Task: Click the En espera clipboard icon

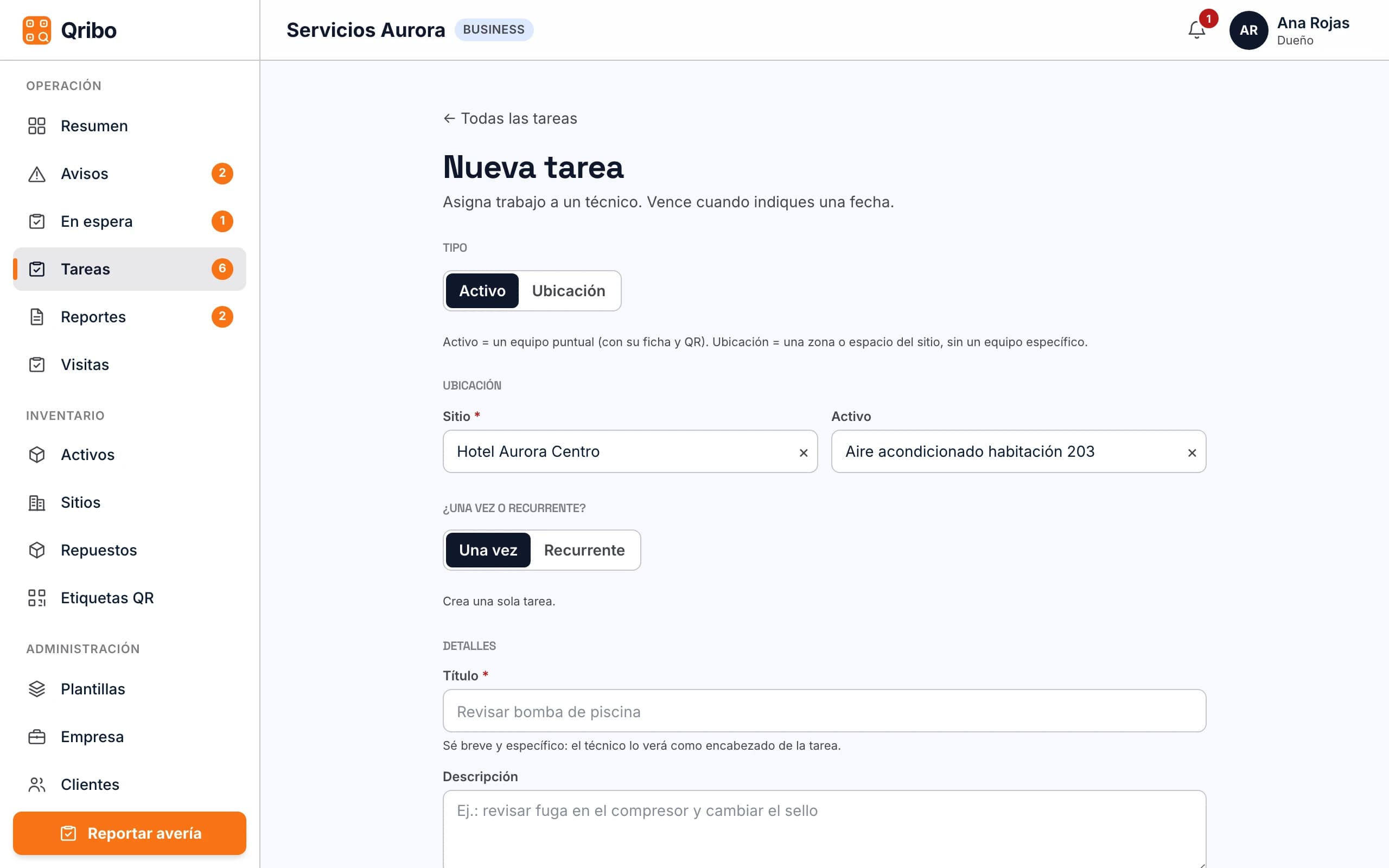Action: tap(37, 221)
